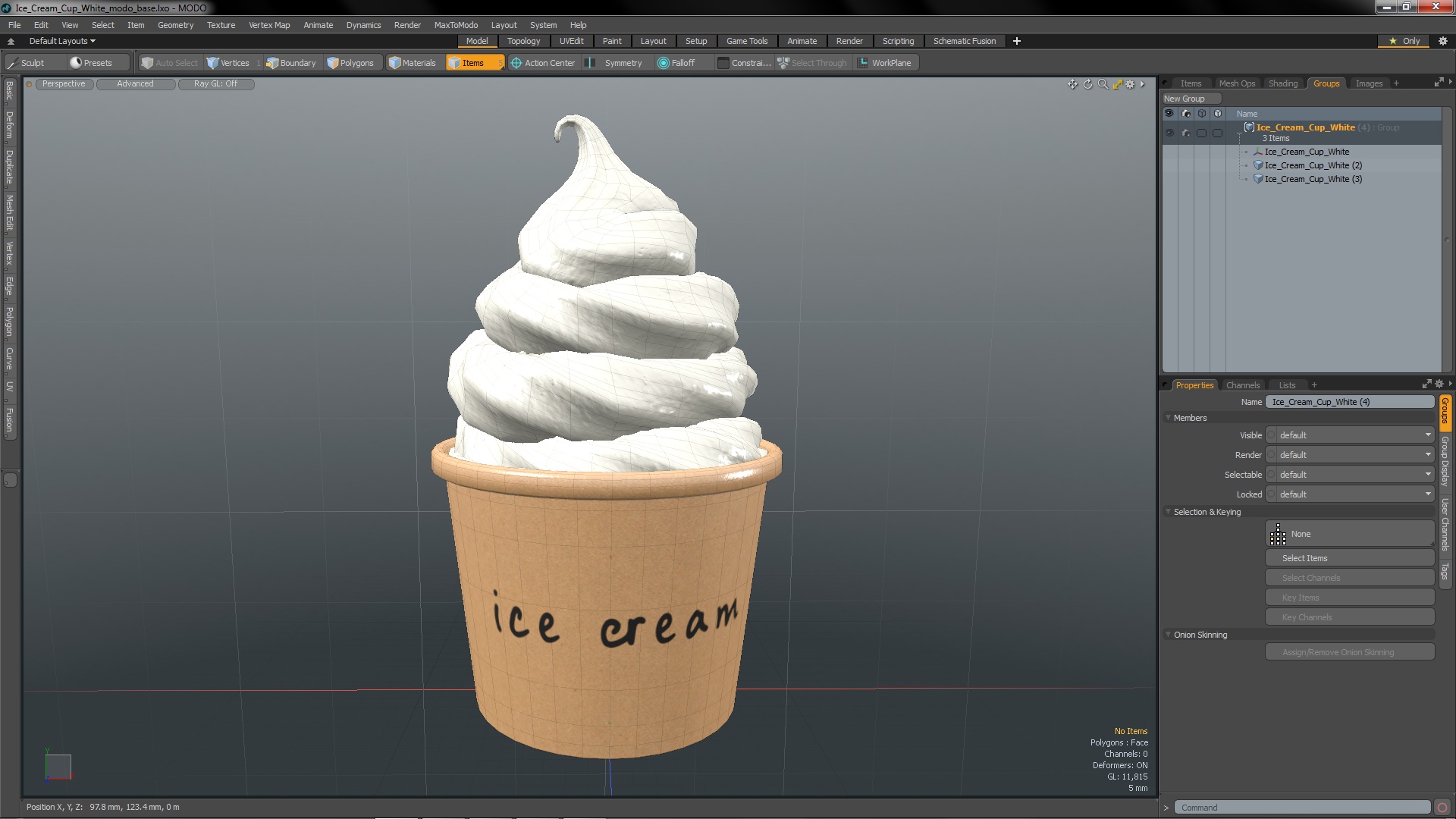Collapse the Selection & Keying section
Viewport: 1456px width, 819px height.
(x=1169, y=512)
